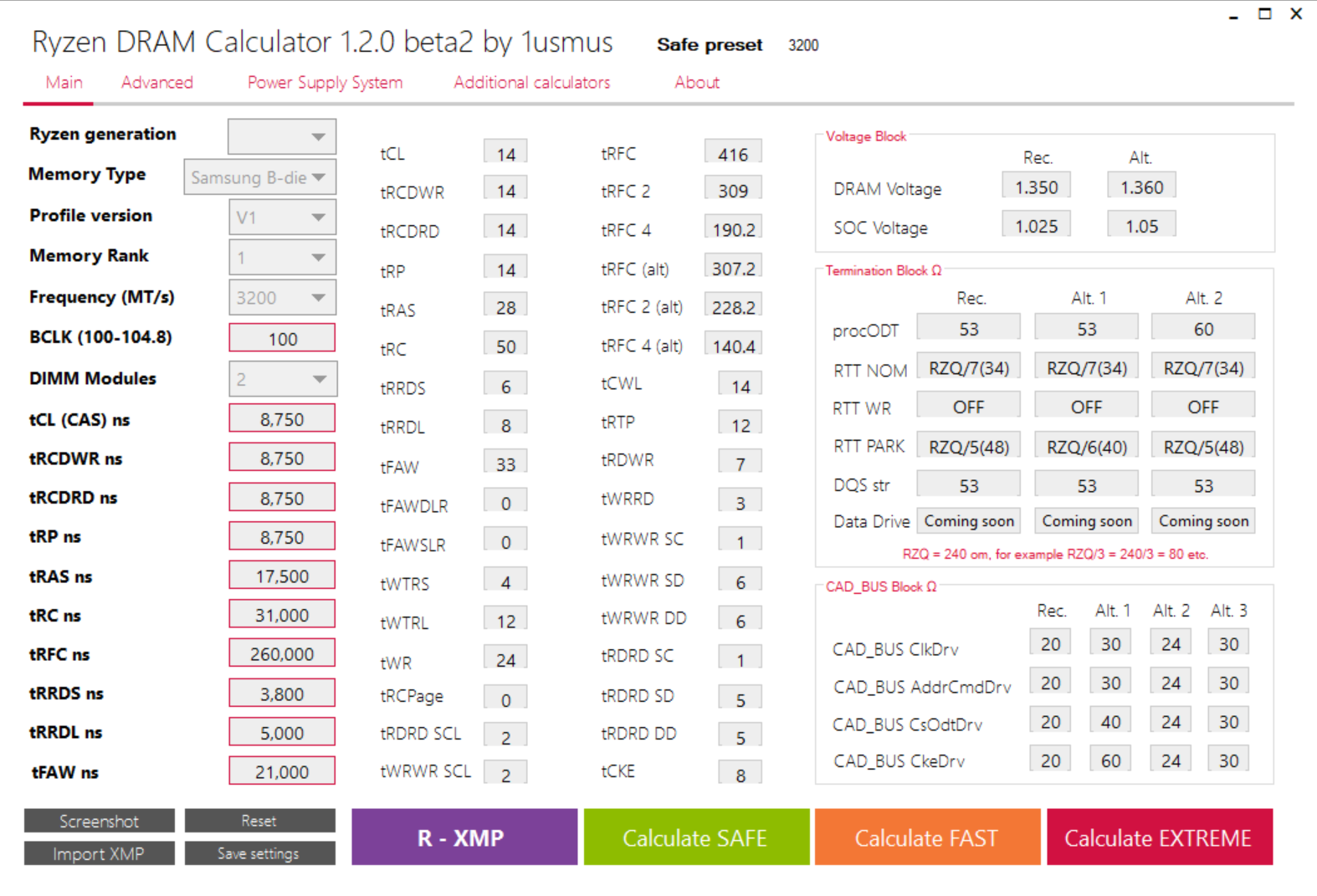Image resolution: width=1317 pixels, height=896 pixels.
Task: Click the tRCDRD ns input field
Action: 282,497
